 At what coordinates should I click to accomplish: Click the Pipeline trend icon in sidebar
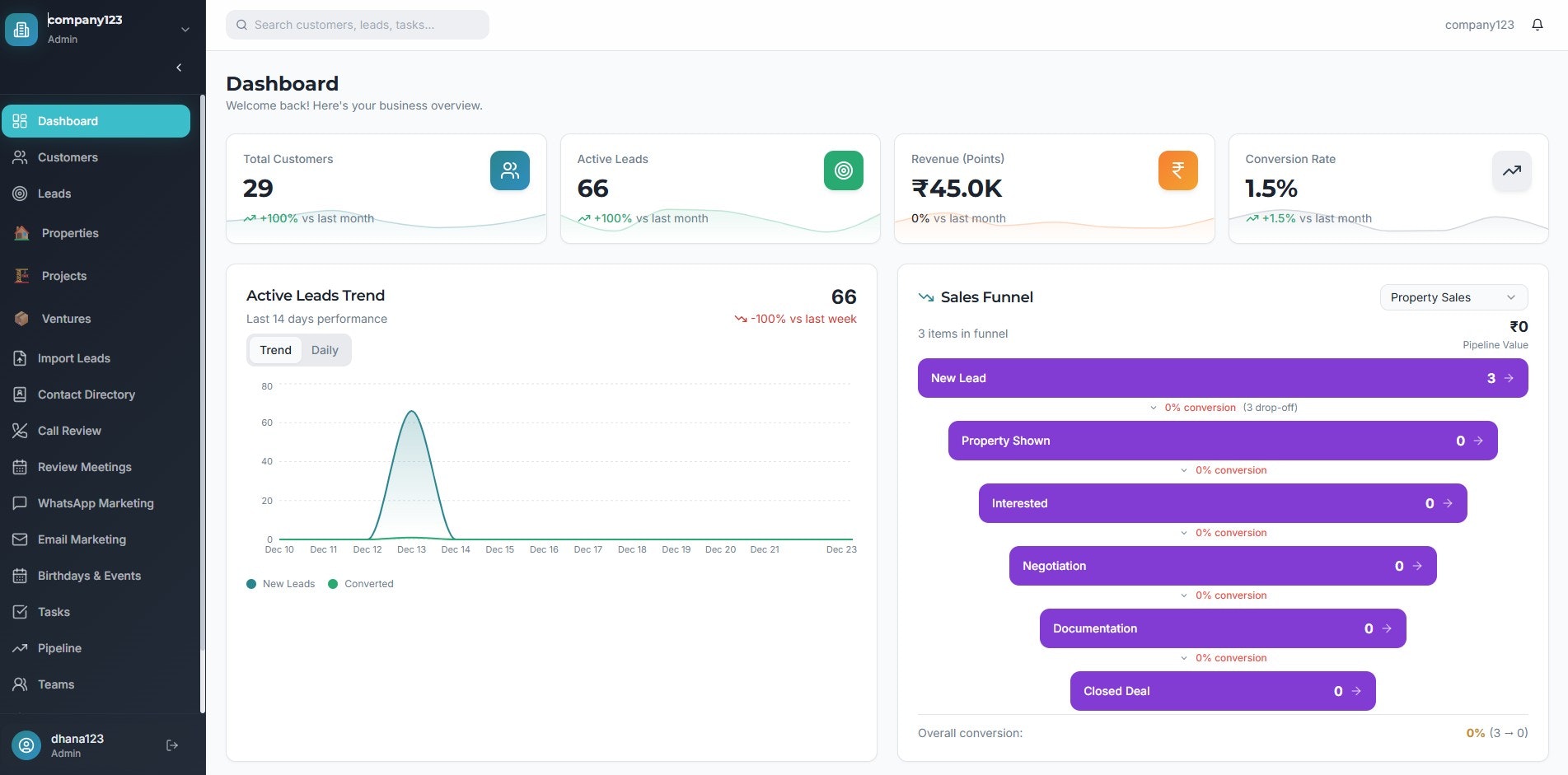pos(21,648)
